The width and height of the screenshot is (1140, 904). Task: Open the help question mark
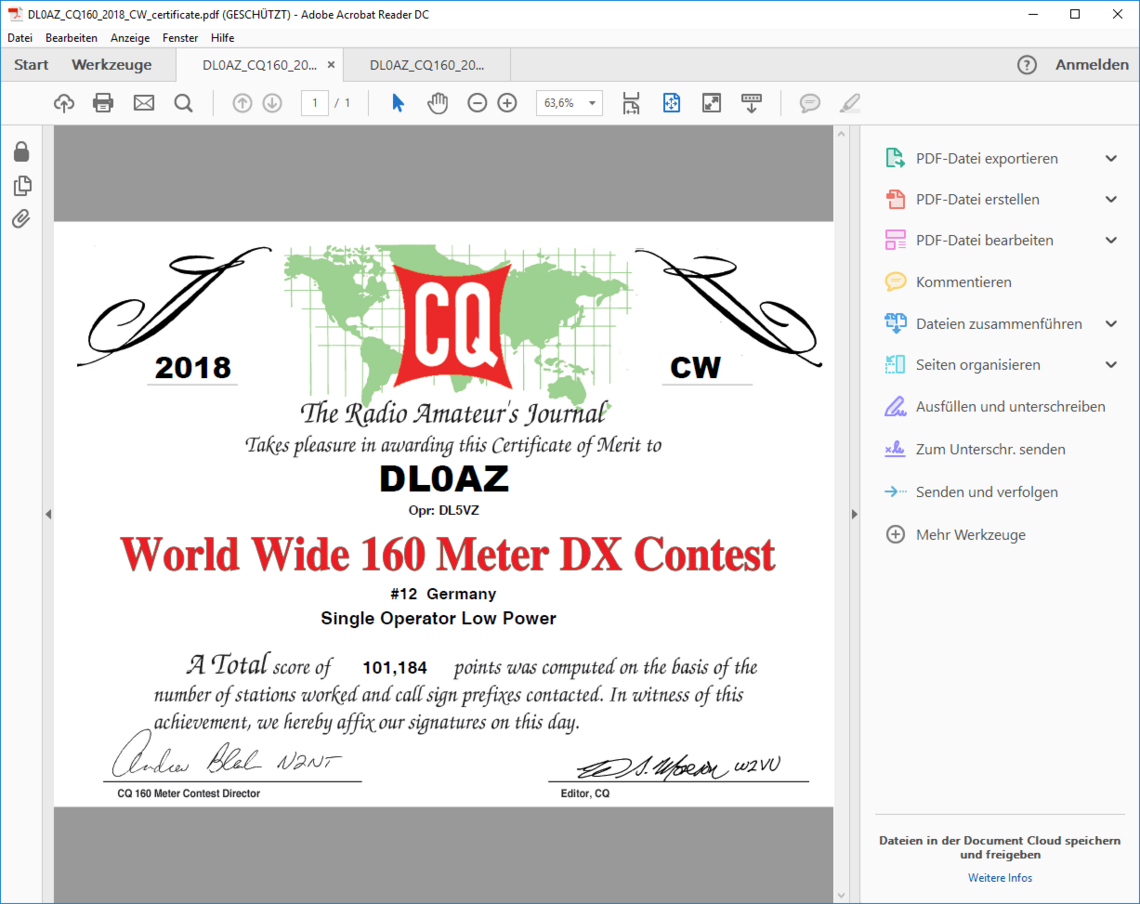coord(1027,65)
